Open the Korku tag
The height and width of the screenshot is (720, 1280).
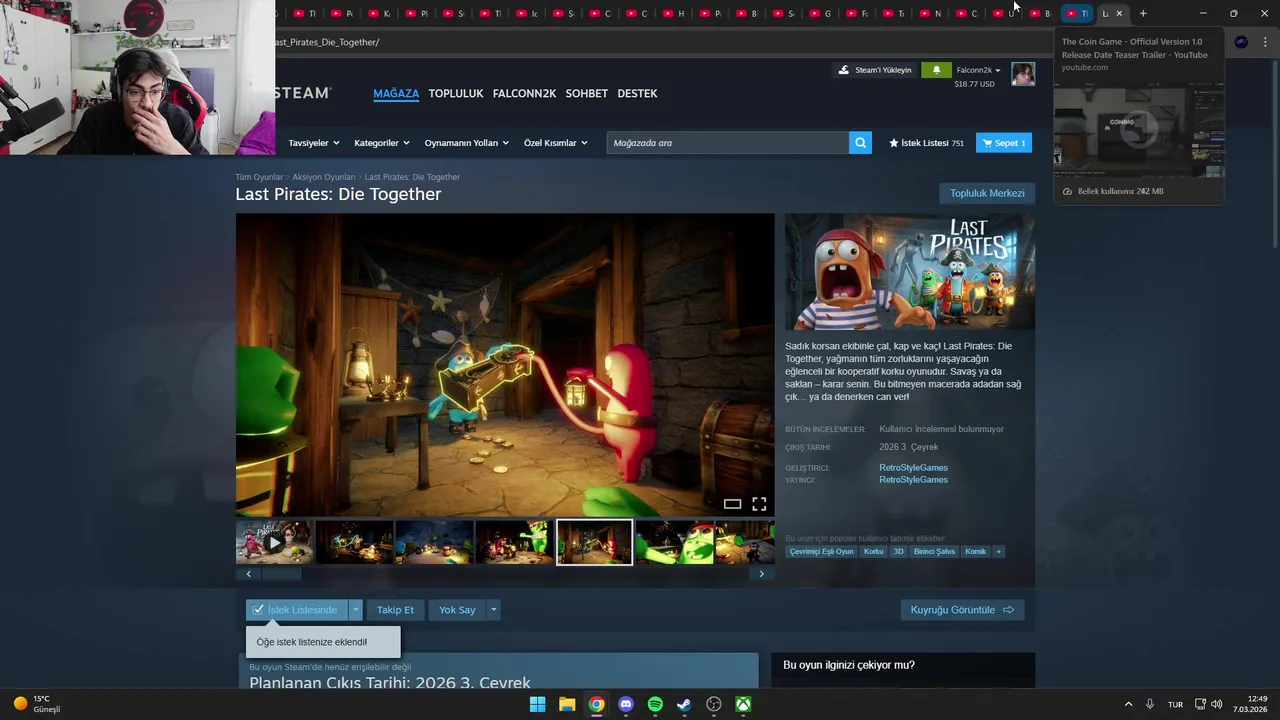(x=874, y=551)
